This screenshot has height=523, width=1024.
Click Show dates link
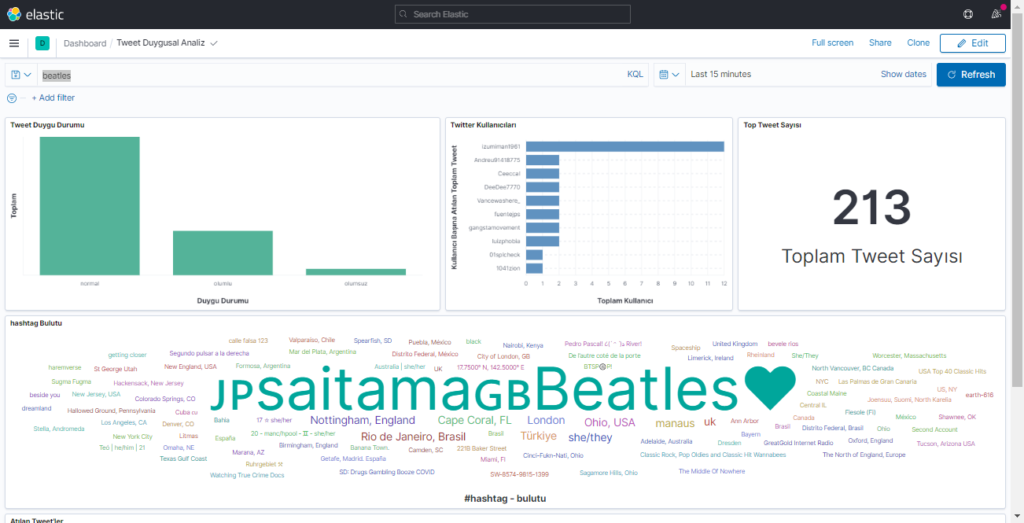(903, 74)
